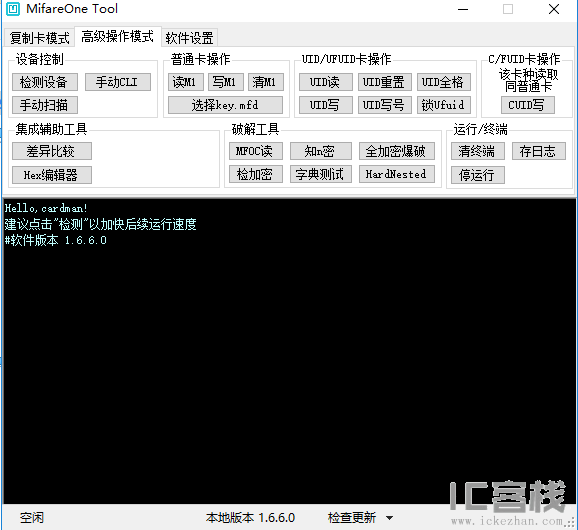Run the 字典测试 tool
The image size is (578, 530).
321,174
